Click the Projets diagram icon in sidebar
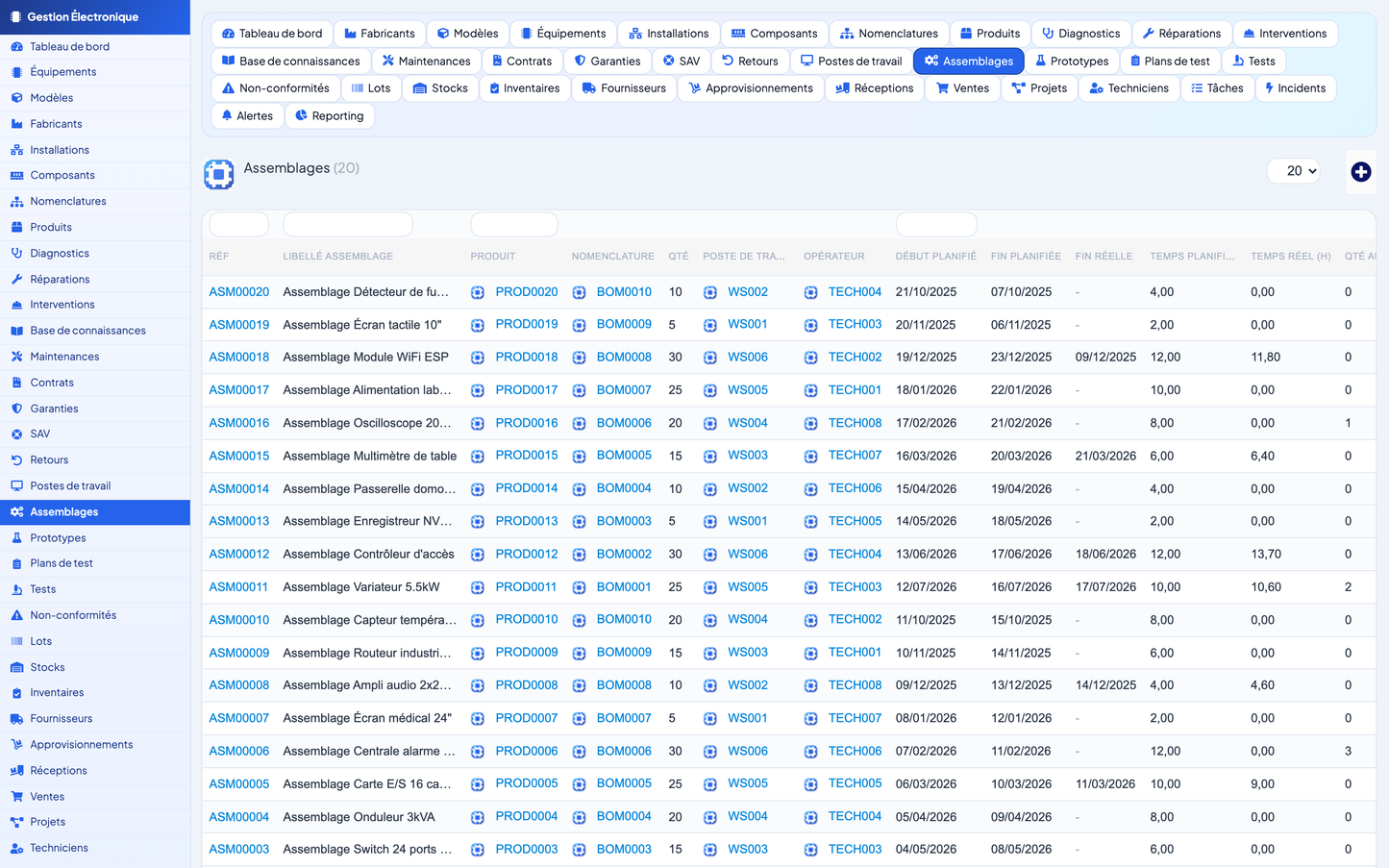1389x868 pixels. click(16, 823)
